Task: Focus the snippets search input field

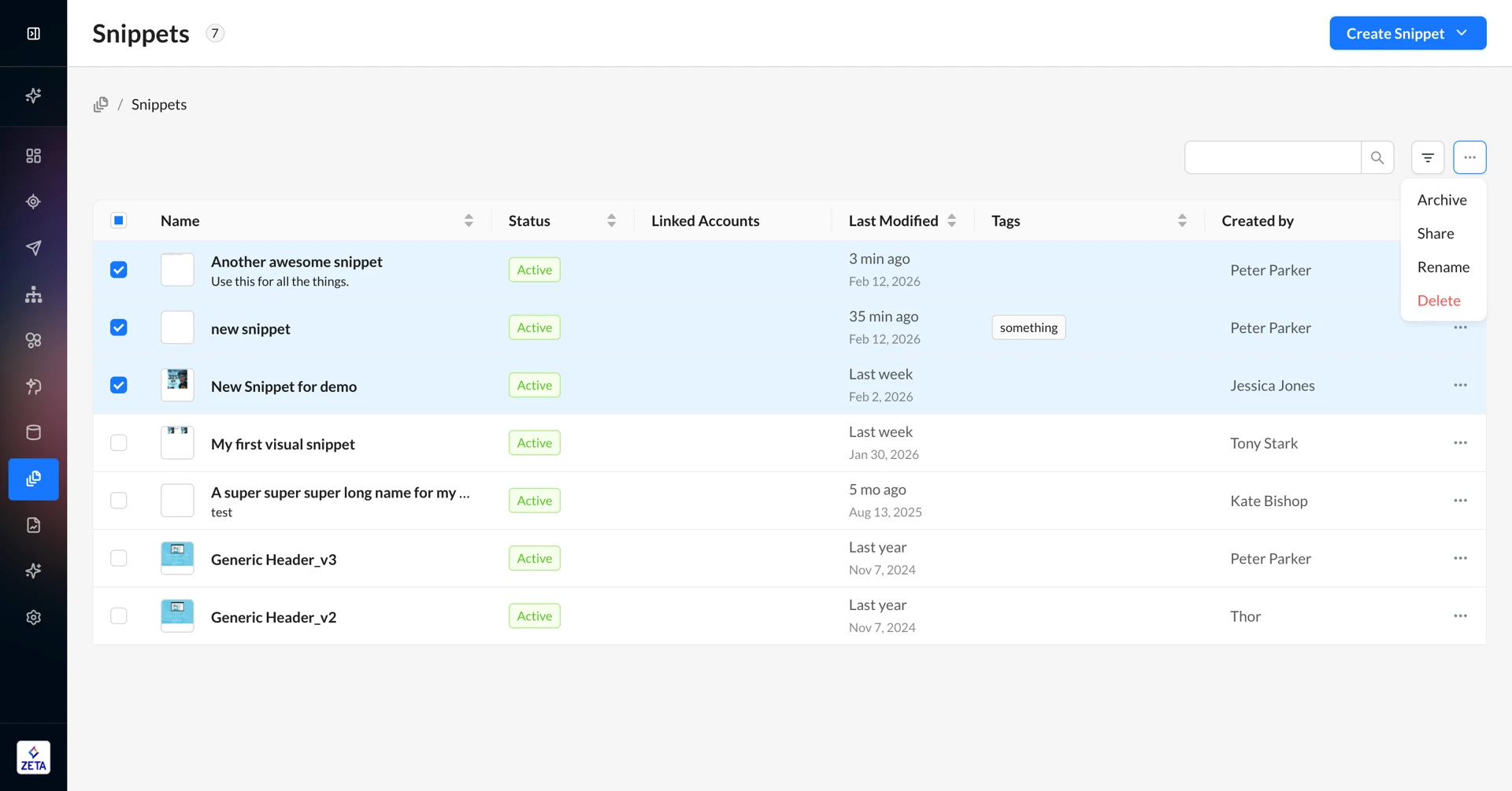Action: pos(1272,157)
